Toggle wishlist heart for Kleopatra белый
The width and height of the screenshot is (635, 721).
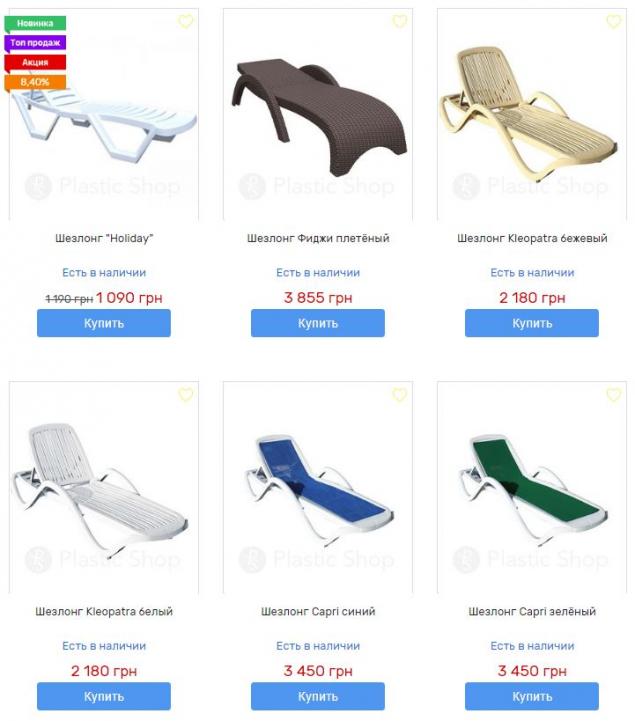click(186, 395)
